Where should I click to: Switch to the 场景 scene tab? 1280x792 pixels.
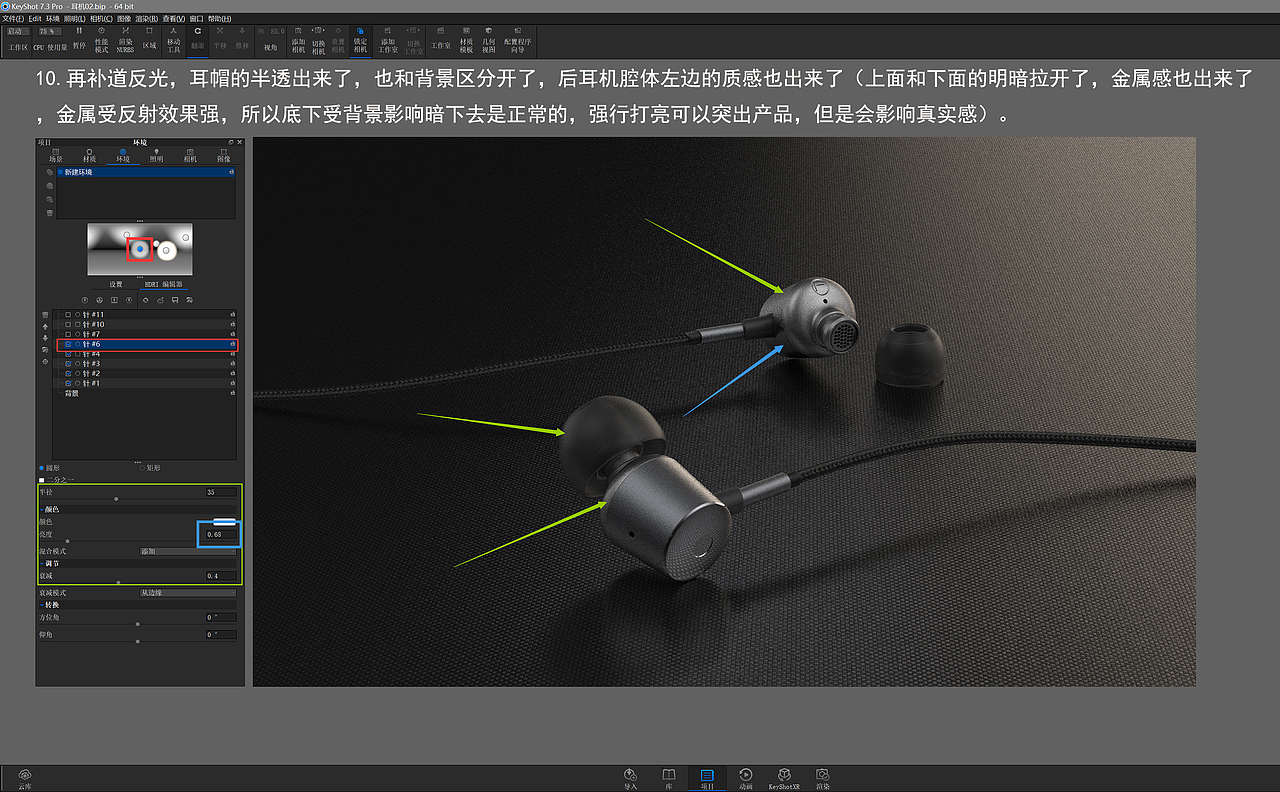(56, 156)
